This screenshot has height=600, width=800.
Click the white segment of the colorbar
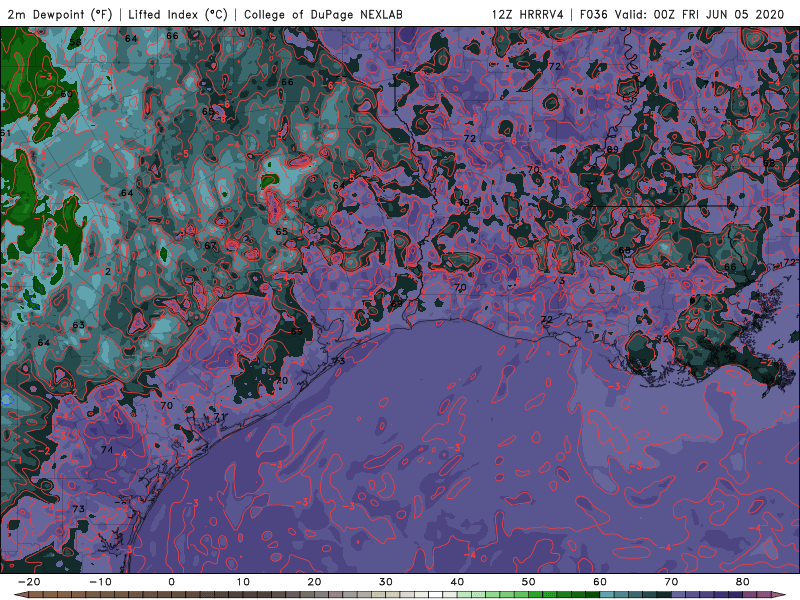click(436, 595)
